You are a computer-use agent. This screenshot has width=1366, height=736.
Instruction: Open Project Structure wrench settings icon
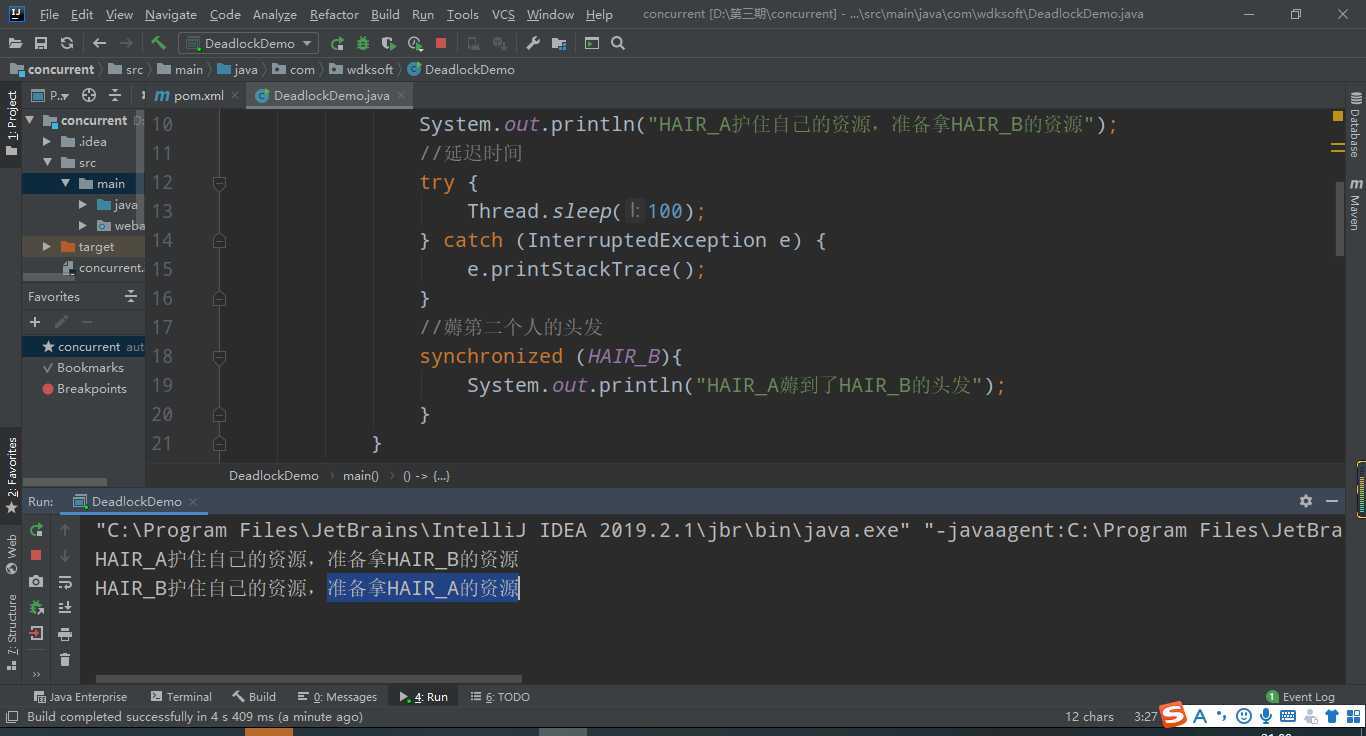click(x=533, y=43)
